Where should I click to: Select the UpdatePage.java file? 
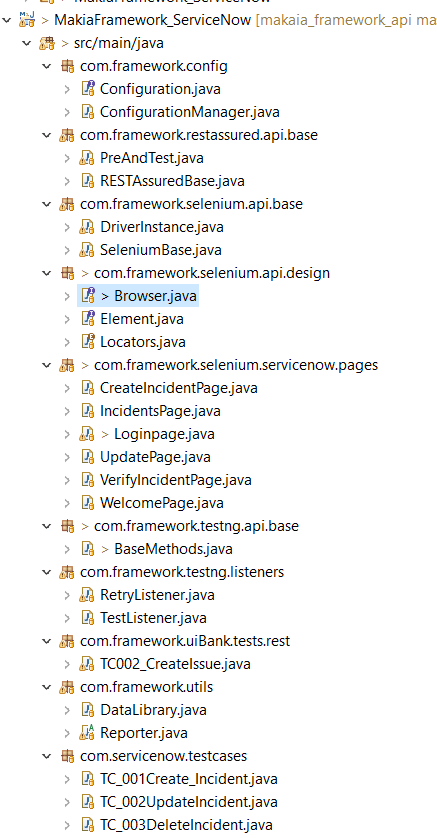coord(155,456)
